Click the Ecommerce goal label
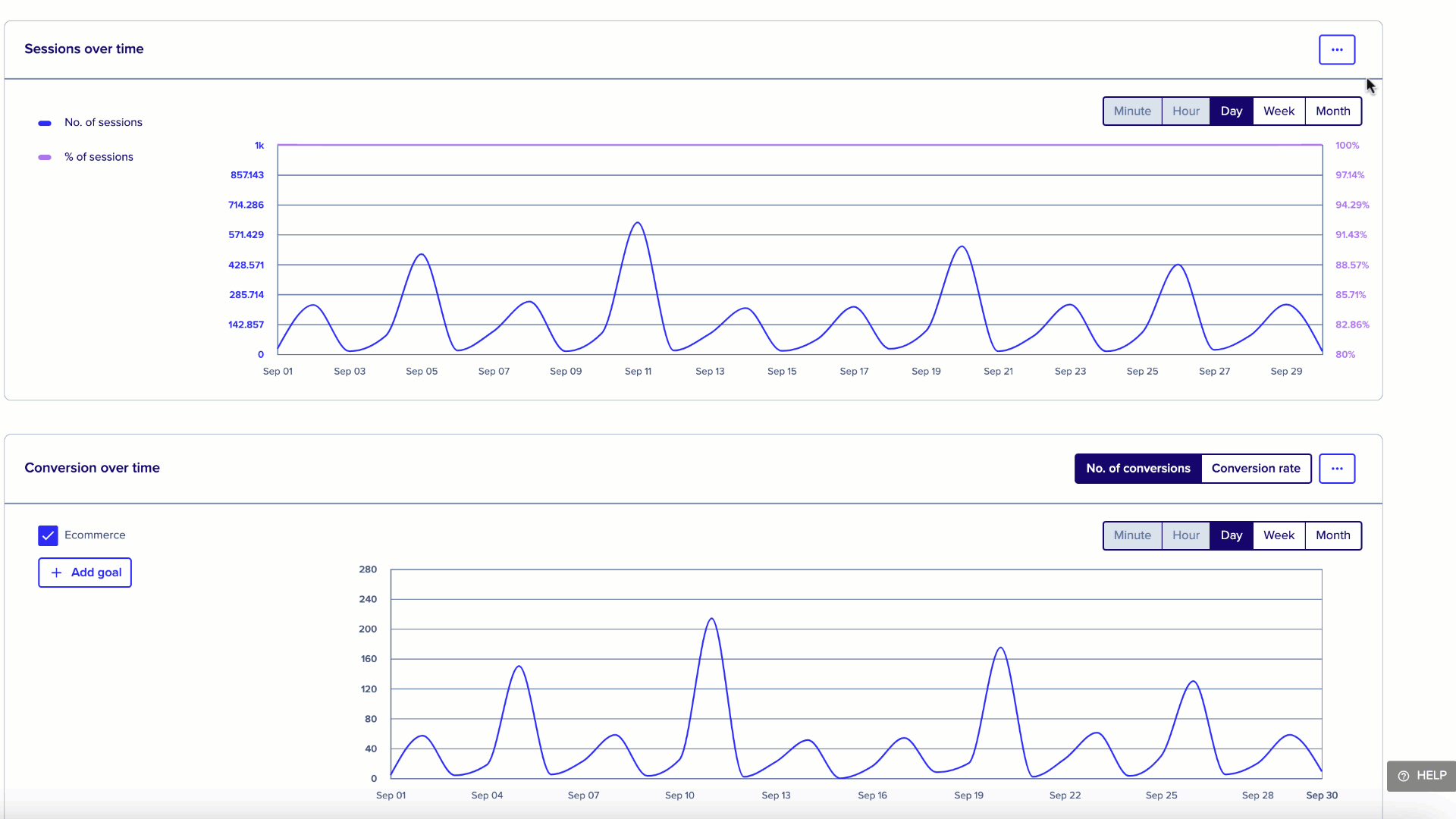1456x819 pixels. tap(95, 535)
